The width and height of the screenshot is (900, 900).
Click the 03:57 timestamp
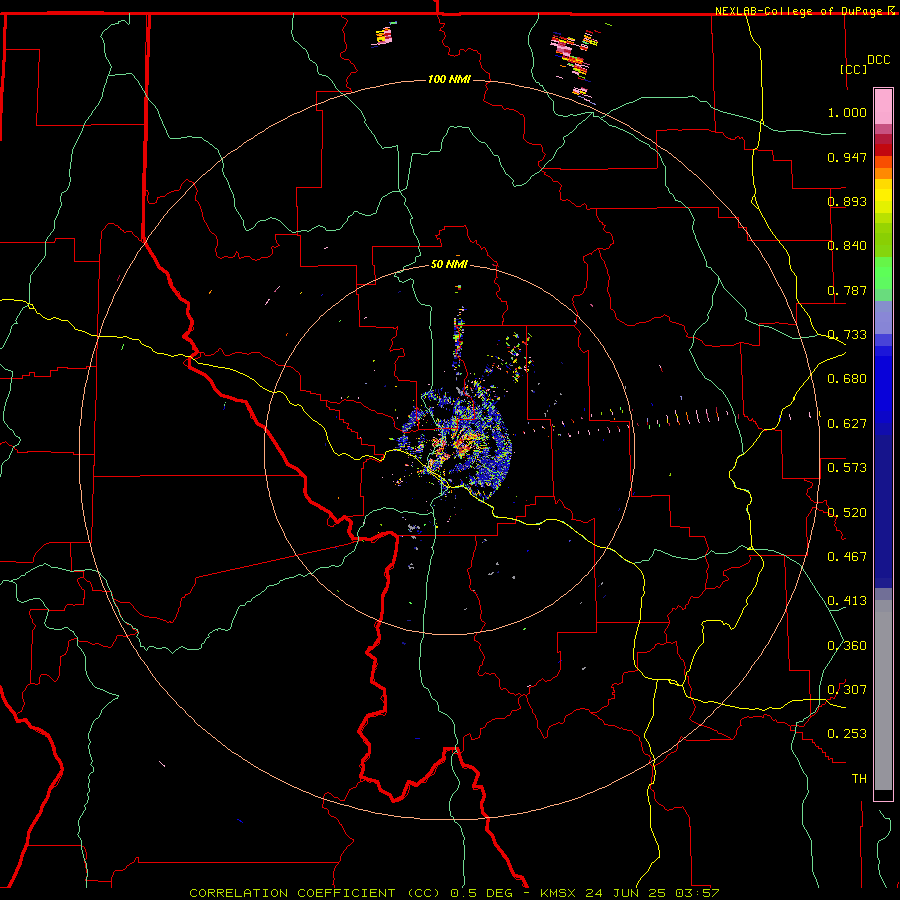click(x=695, y=893)
